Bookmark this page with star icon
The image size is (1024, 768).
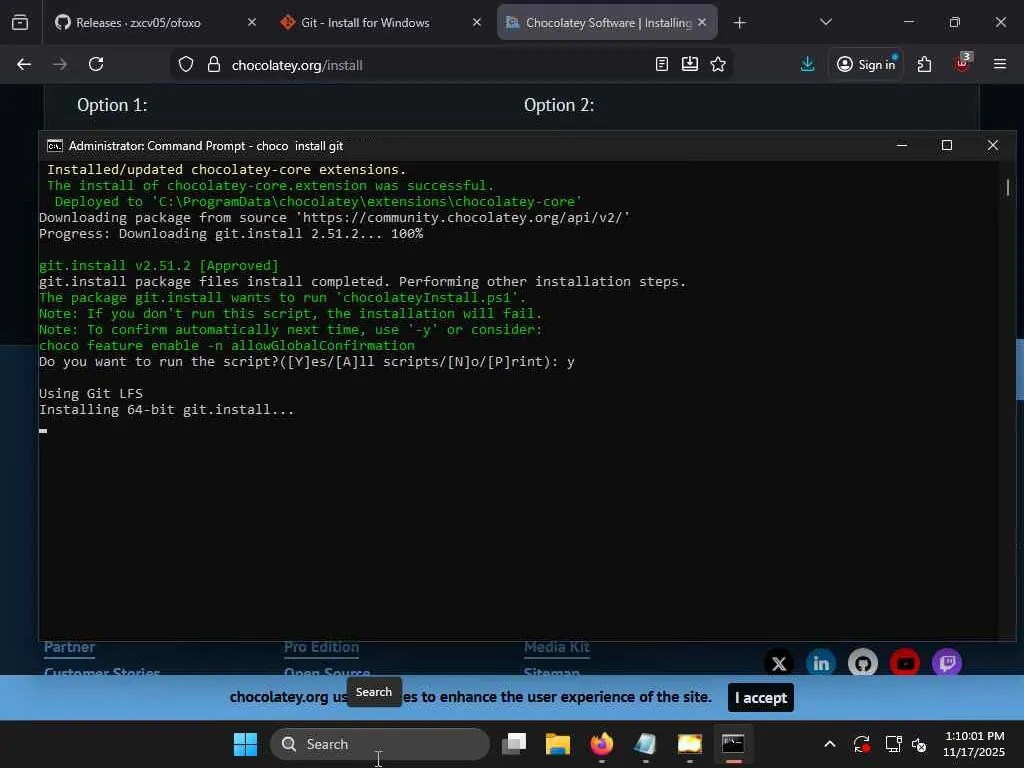coord(718,64)
